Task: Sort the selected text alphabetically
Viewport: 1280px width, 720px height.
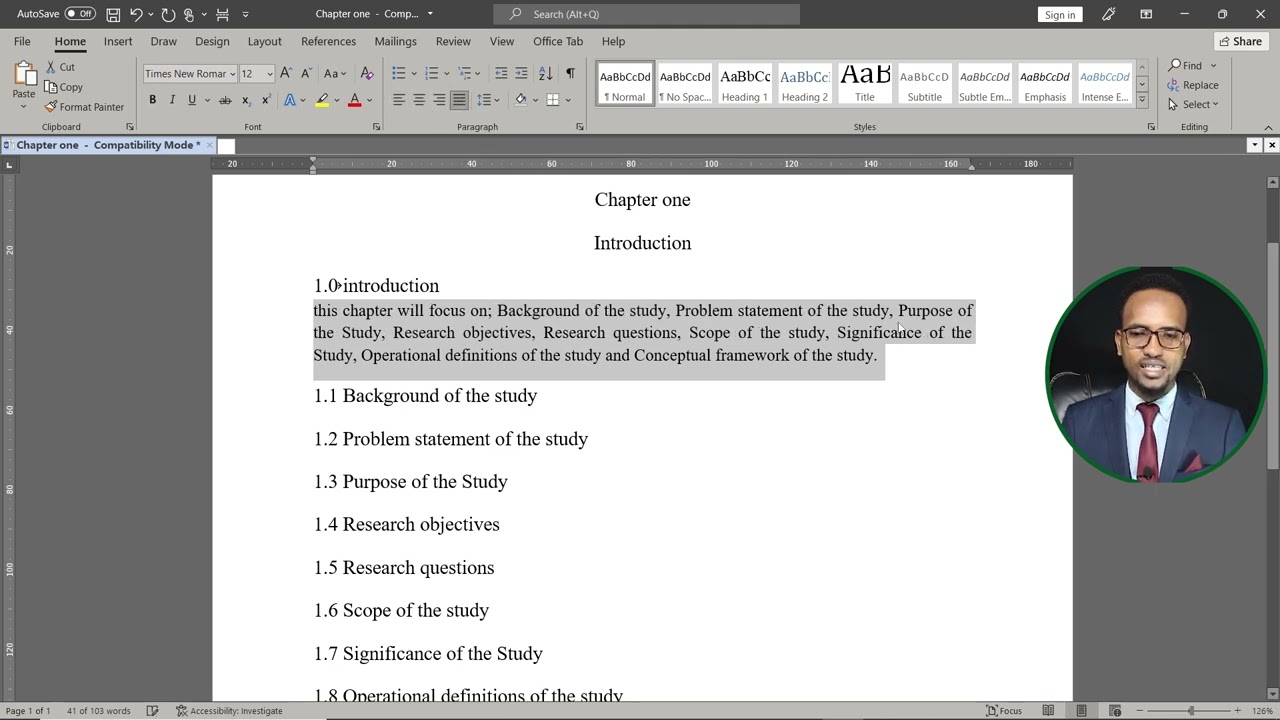Action: [545, 73]
